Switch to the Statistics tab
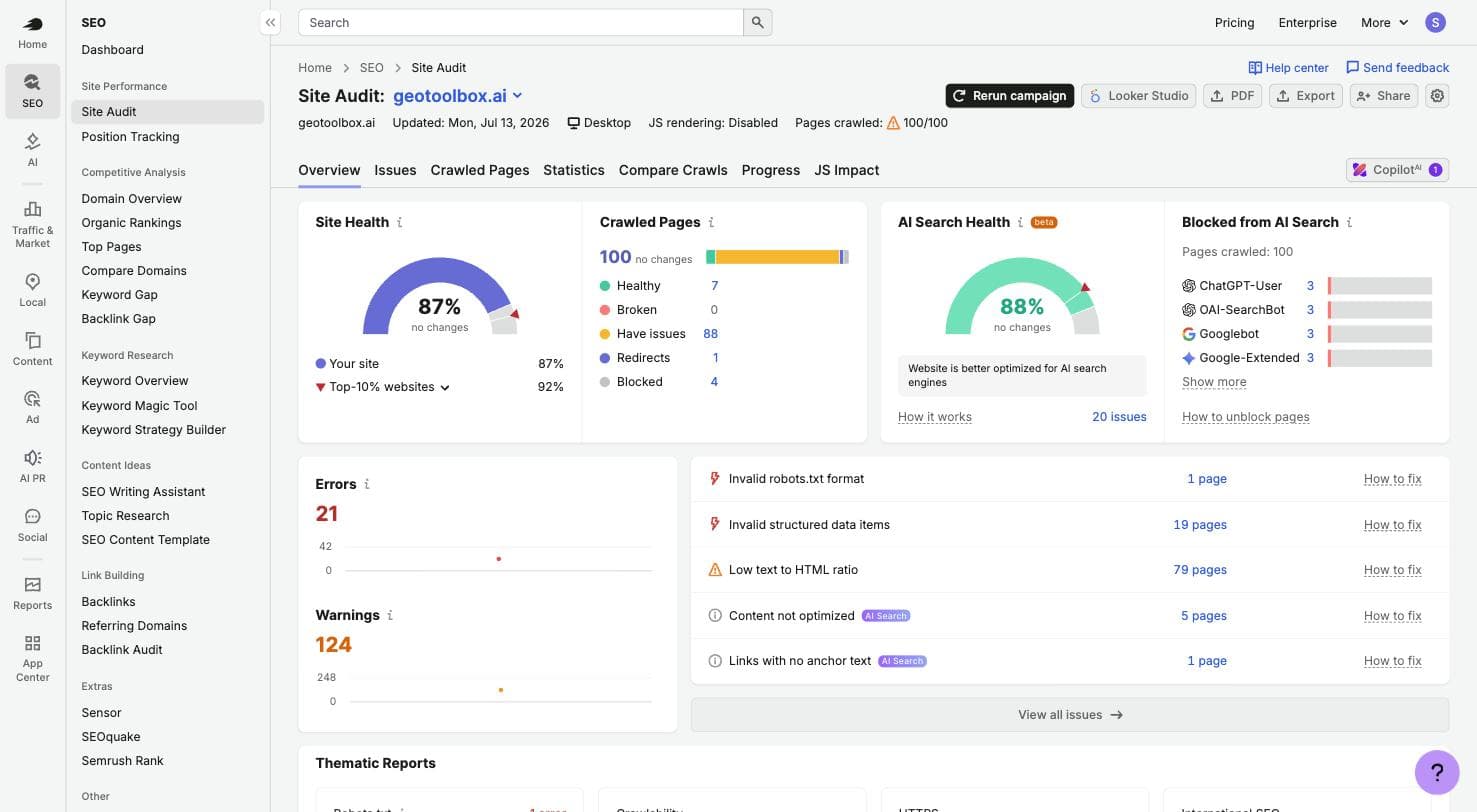This screenshot has height=812, width=1477. [x=574, y=170]
